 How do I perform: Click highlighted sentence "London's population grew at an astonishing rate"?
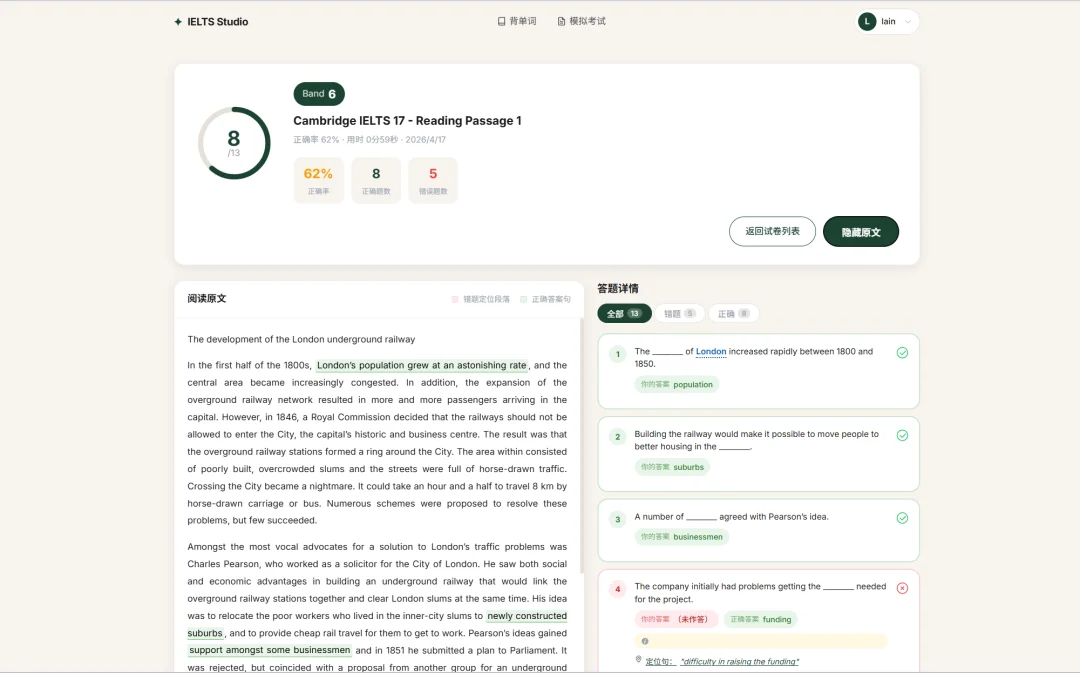(422, 365)
